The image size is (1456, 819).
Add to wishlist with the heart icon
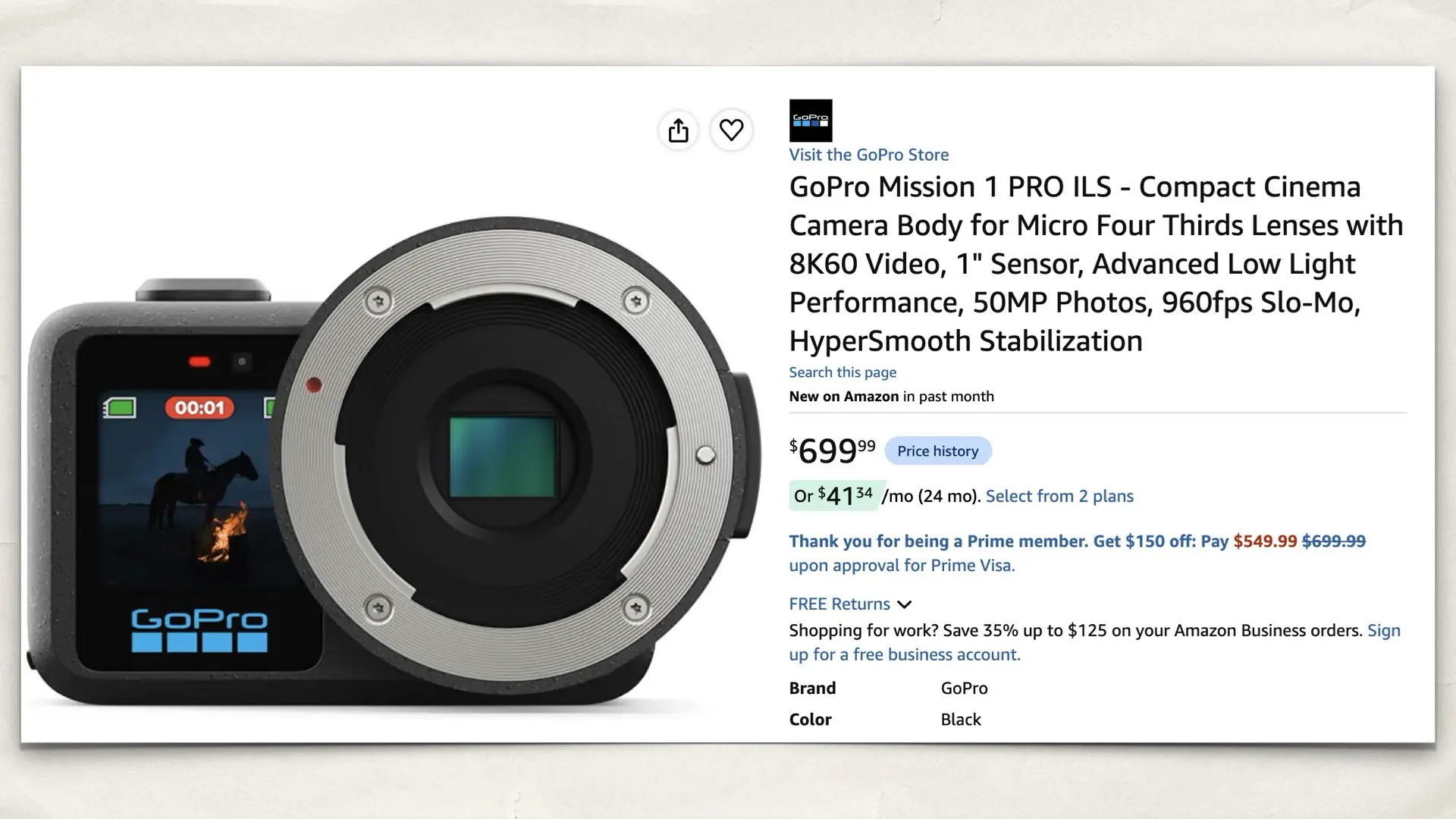coord(731,130)
